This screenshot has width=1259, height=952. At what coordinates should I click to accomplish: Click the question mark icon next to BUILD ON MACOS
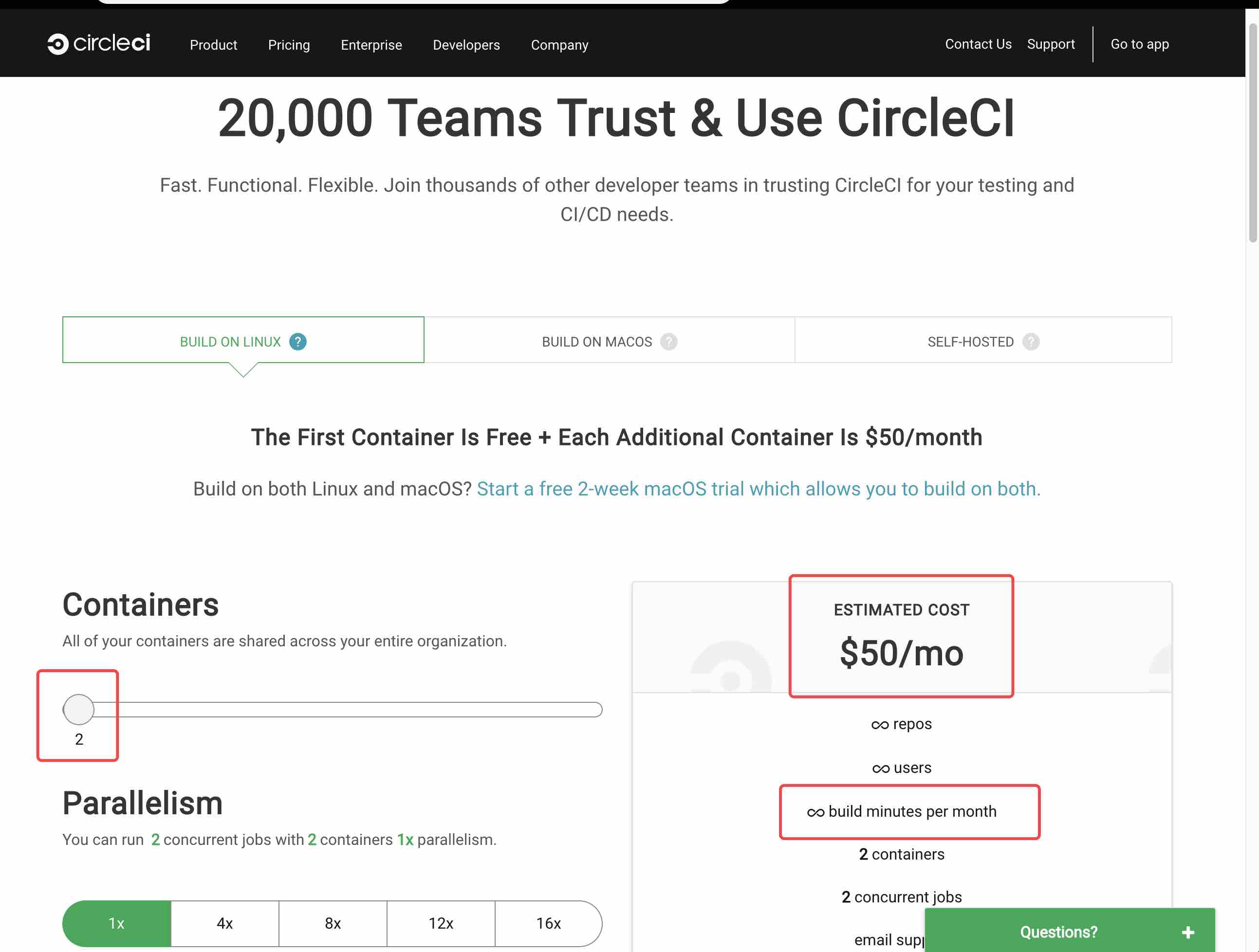(669, 341)
